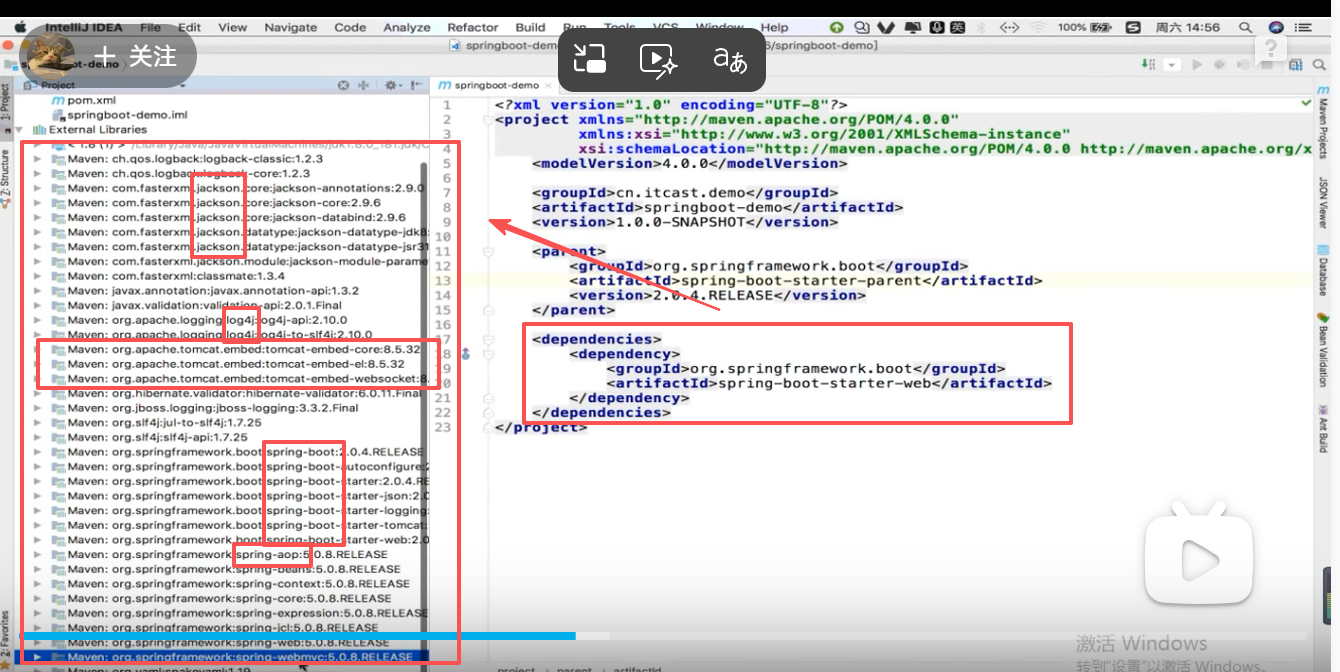Click the Search Everywhere magnifier icon
Viewport: 1340px width, 672px height.
[x=1321, y=65]
